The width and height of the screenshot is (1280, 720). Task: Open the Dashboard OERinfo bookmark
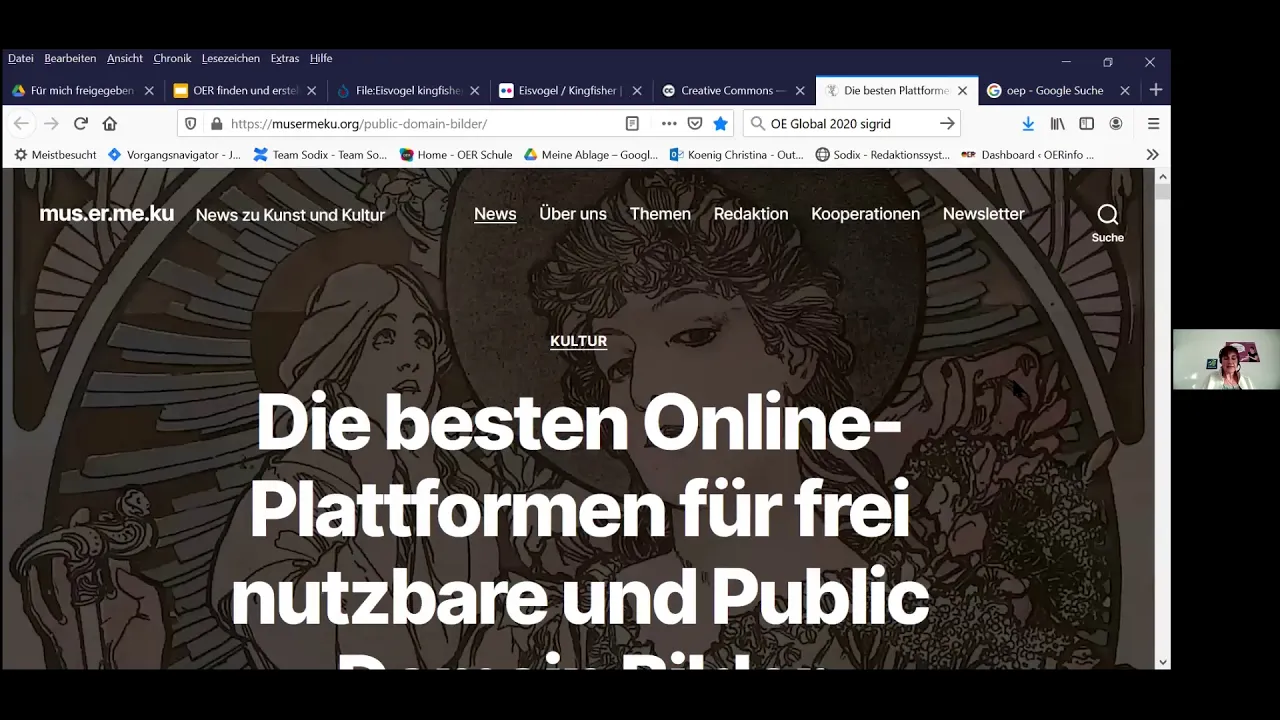pos(1028,155)
